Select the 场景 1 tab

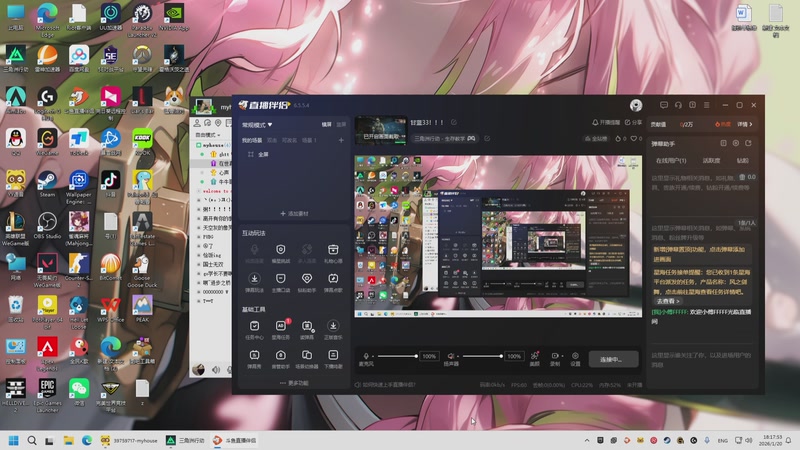309,140
